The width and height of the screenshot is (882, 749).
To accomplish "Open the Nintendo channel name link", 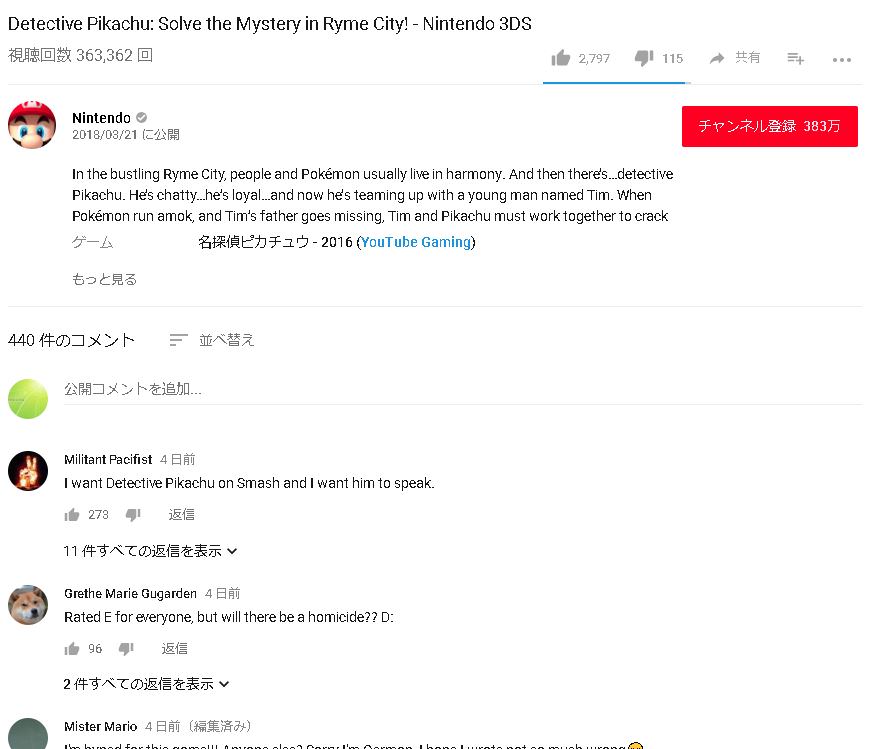I will 101,118.
